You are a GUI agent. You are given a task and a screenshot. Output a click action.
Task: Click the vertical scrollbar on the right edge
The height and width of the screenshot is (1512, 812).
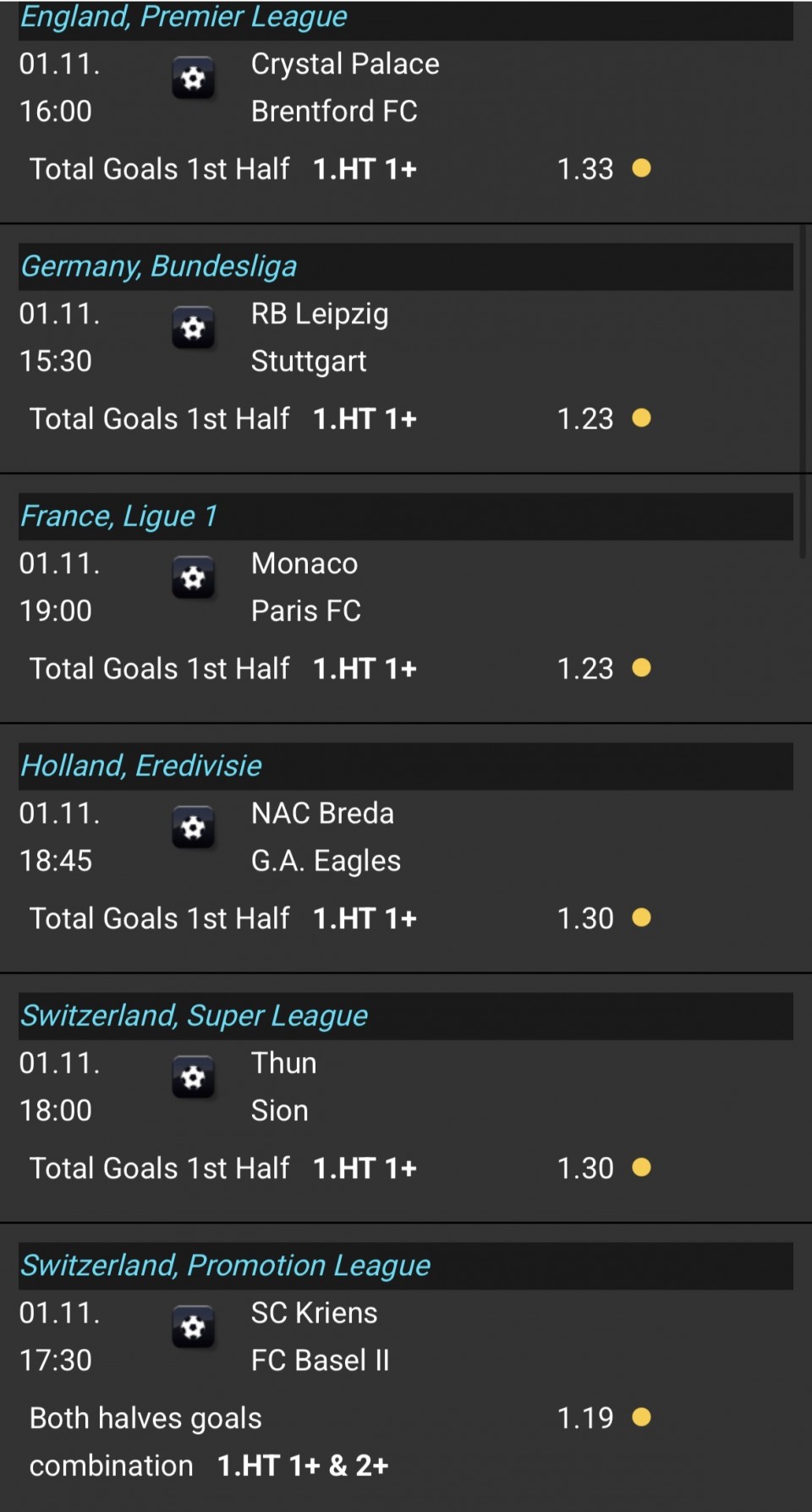click(x=802, y=389)
